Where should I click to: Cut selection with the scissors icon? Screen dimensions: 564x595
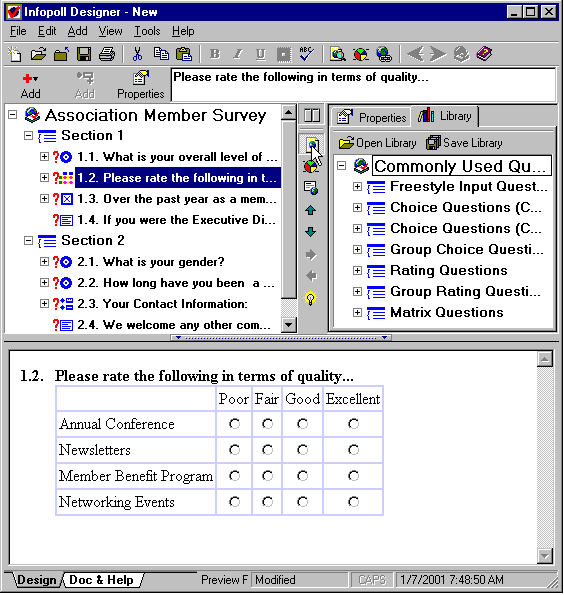[x=137, y=54]
